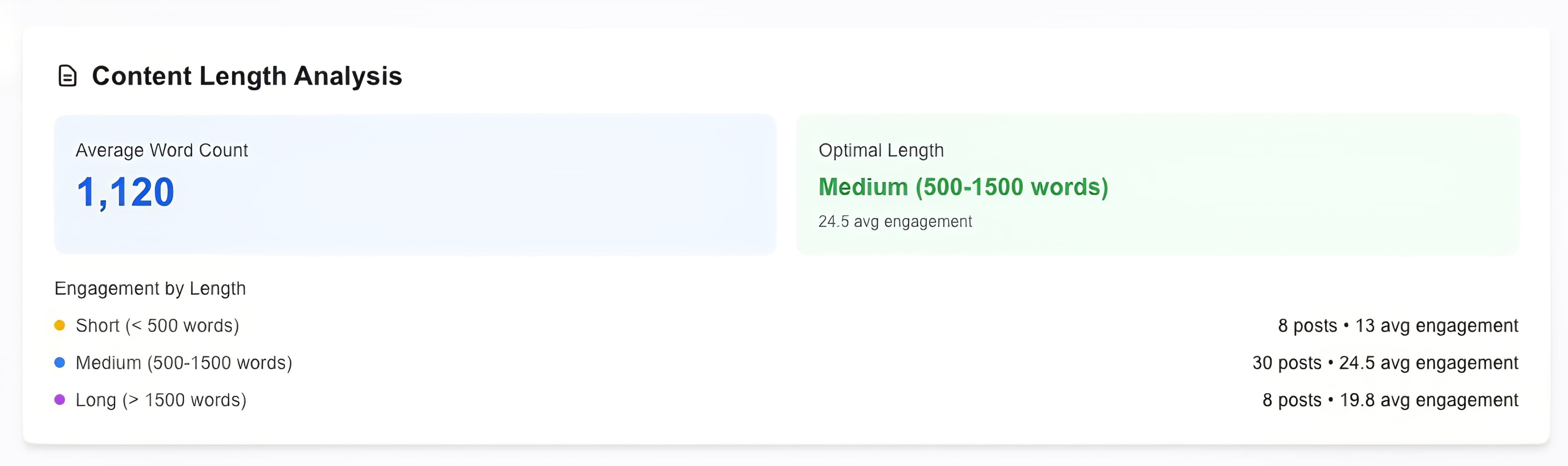Viewport: 1568px width, 466px height.
Task: Click the Medium (500-1500 words) row
Action: pyautogui.click(x=183, y=363)
